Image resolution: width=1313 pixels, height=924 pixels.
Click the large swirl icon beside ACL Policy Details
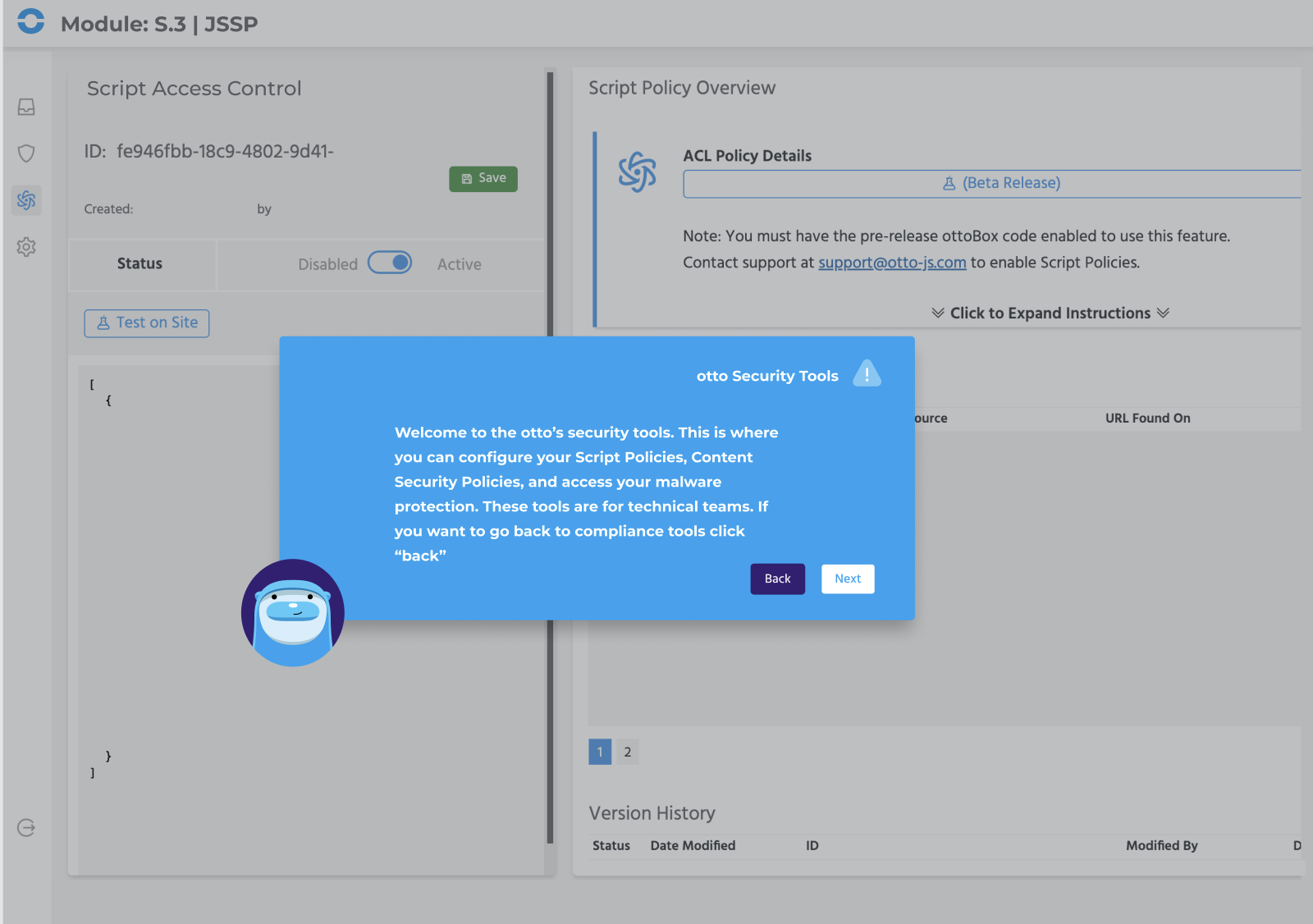point(637,172)
